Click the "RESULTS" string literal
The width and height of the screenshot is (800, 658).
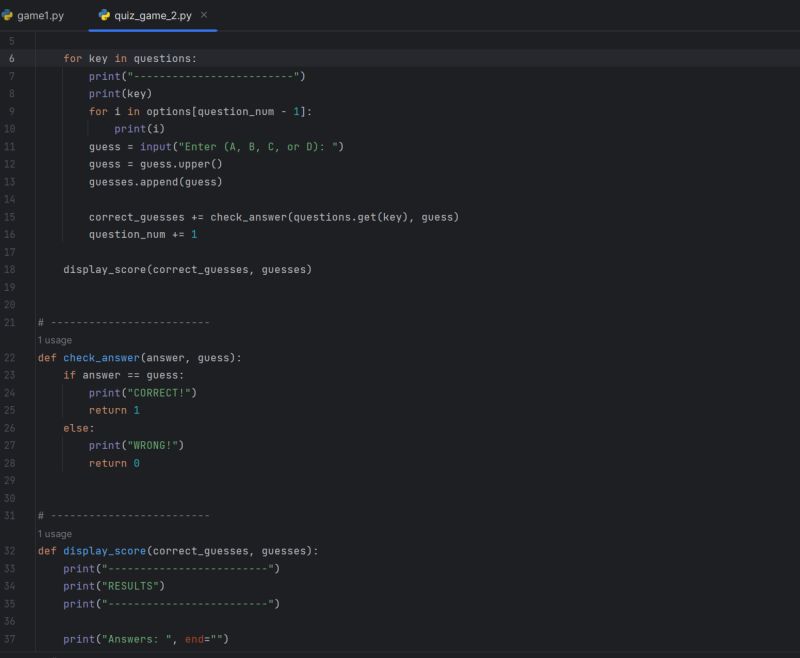(133, 586)
